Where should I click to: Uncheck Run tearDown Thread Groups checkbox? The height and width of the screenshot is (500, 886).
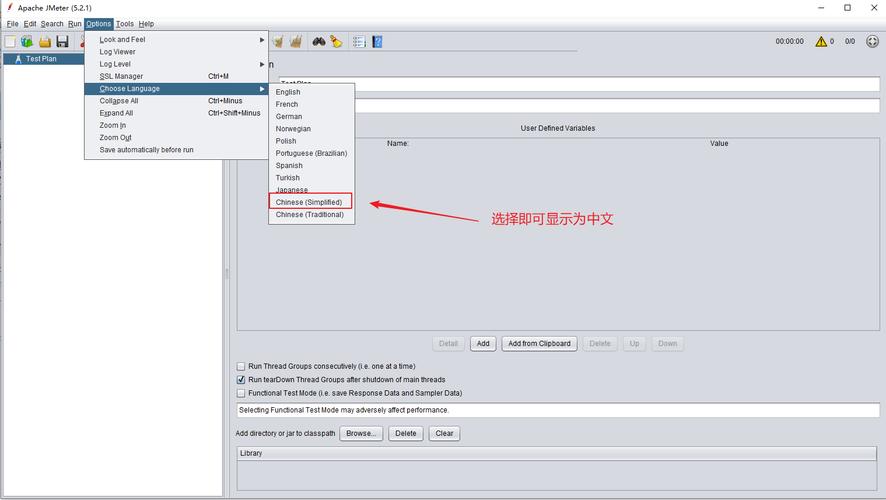coord(241,380)
